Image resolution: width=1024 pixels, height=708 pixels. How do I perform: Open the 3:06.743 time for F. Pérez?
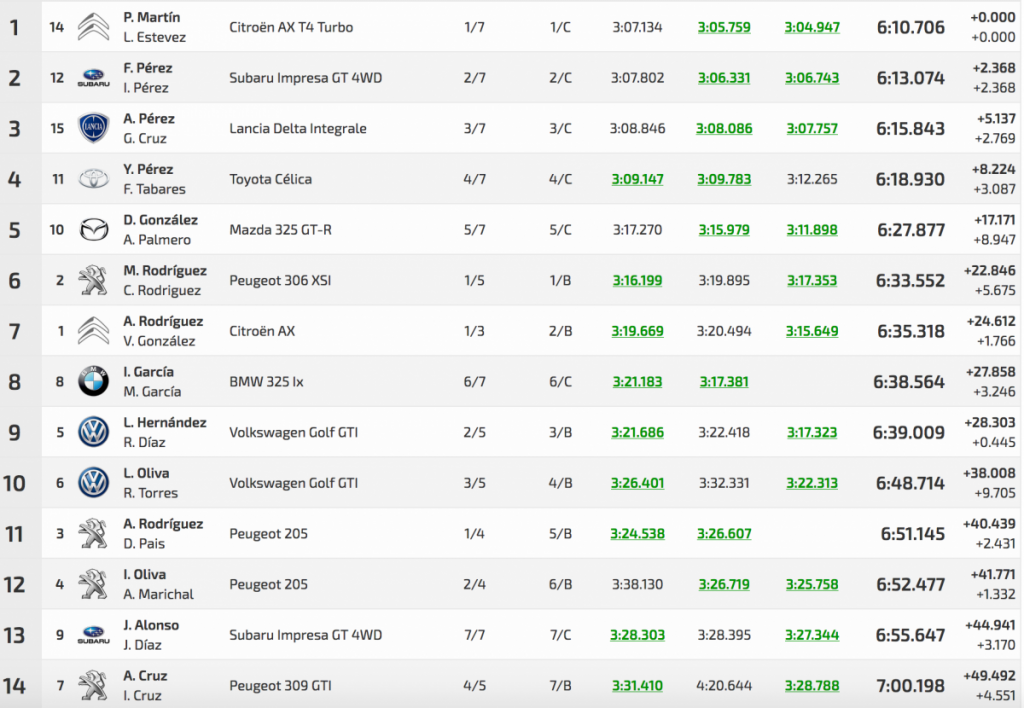pyautogui.click(x=811, y=78)
